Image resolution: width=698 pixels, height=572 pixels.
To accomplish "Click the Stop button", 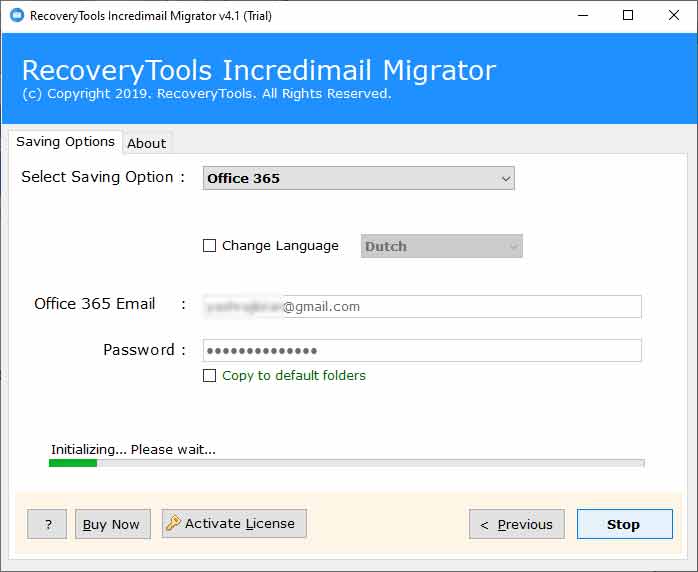I will [x=625, y=524].
